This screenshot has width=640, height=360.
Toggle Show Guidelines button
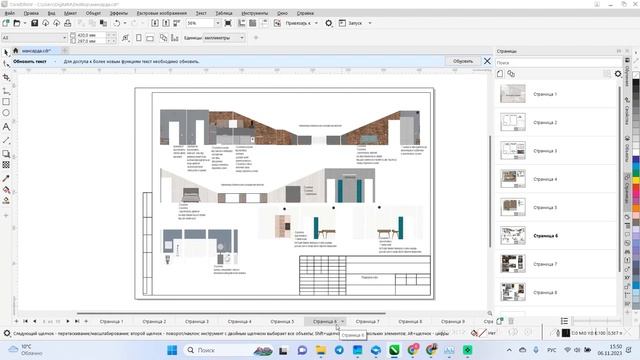coord(264,23)
